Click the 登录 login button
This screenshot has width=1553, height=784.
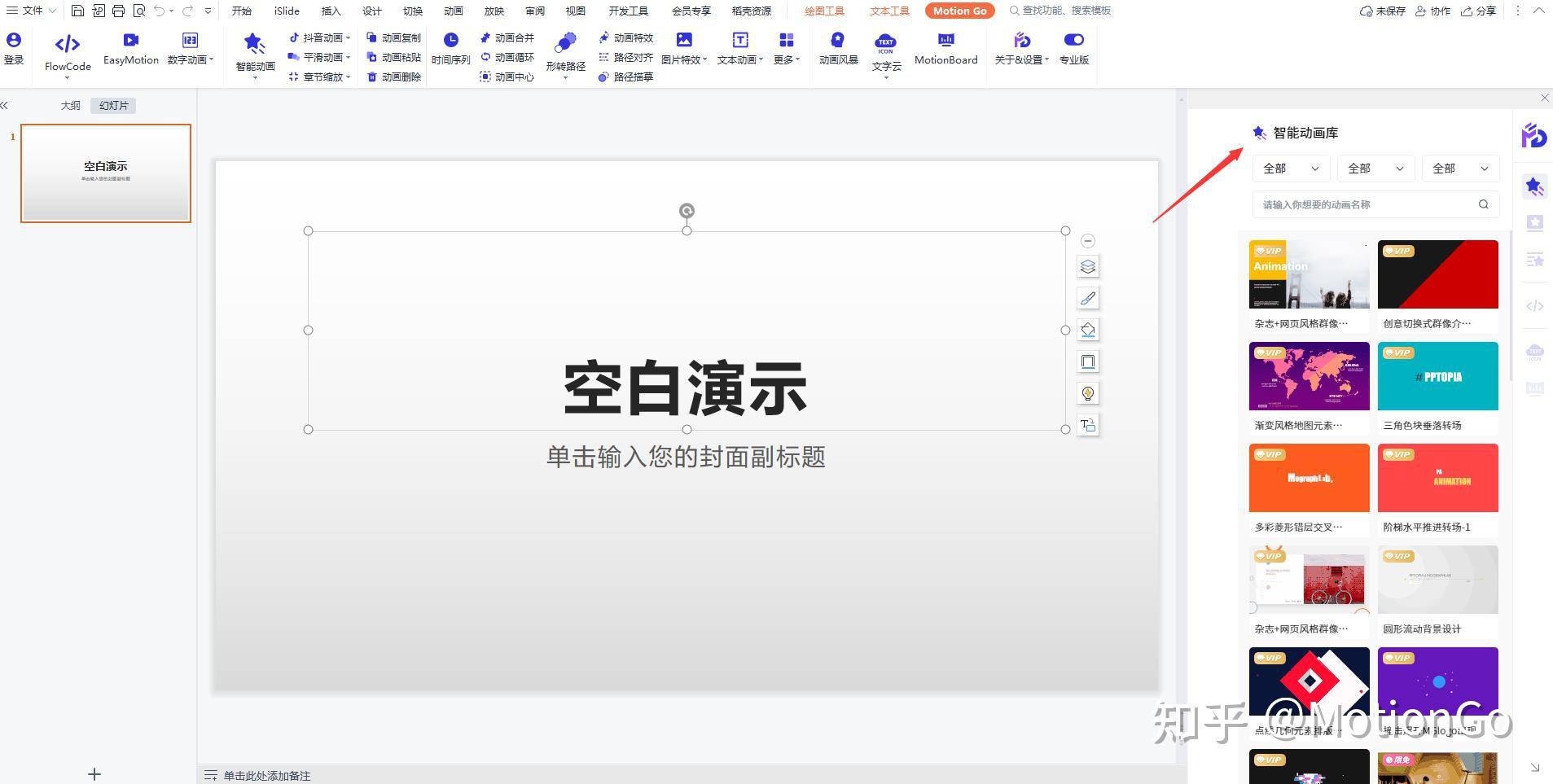14,49
